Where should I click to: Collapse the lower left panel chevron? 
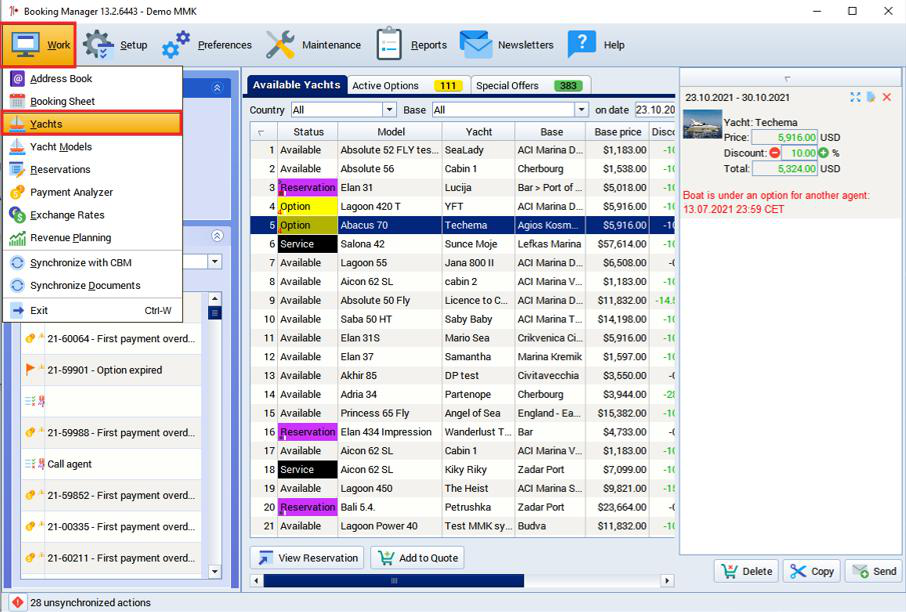(x=217, y=236)
